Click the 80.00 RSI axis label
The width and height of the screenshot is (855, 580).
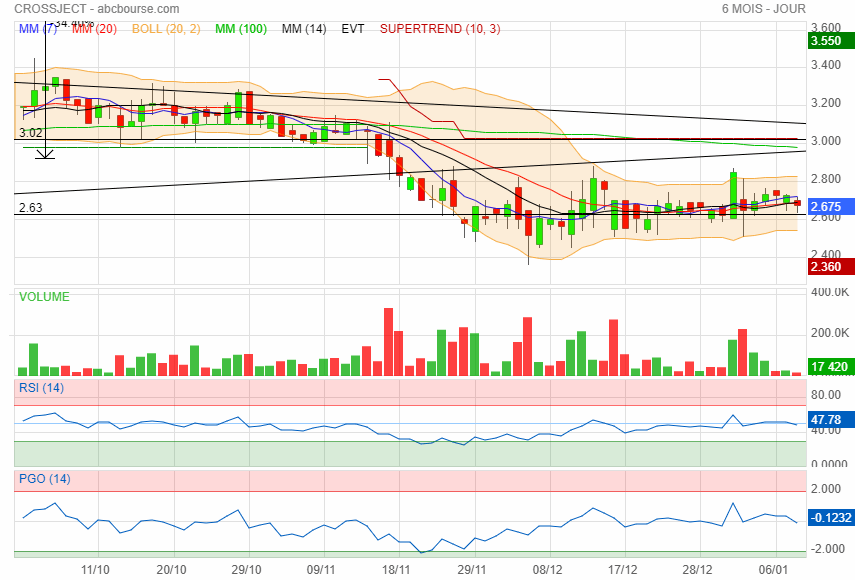(x=826, y=395)
